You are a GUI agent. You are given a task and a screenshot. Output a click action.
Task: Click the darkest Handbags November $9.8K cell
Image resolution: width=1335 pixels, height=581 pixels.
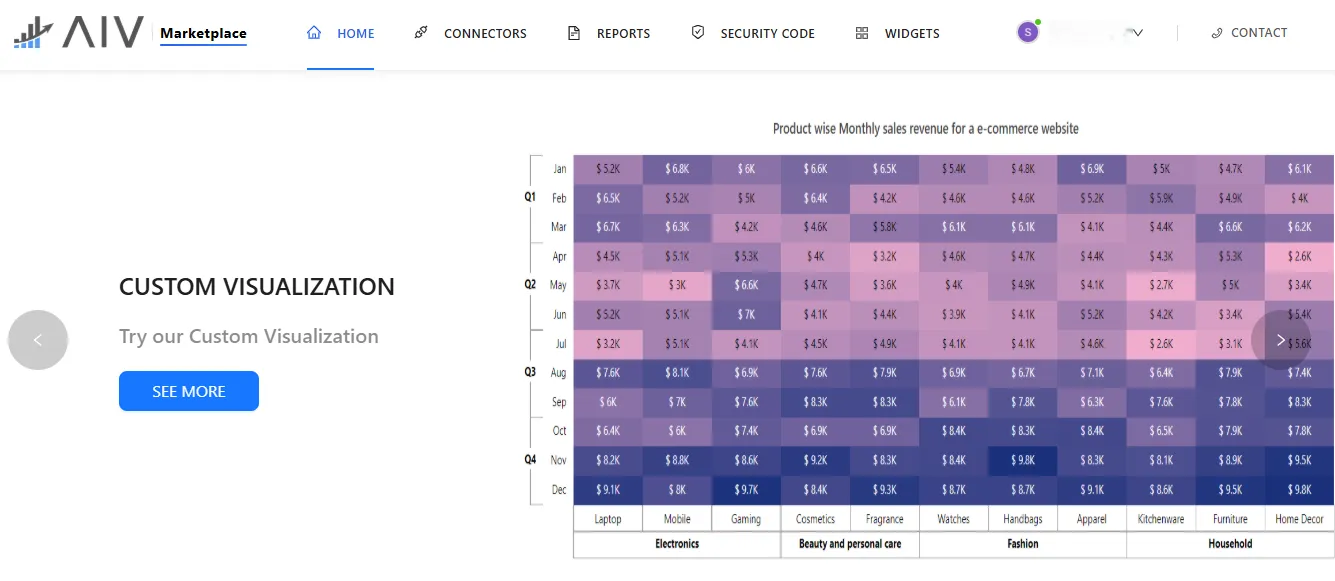click(1023, 460)
